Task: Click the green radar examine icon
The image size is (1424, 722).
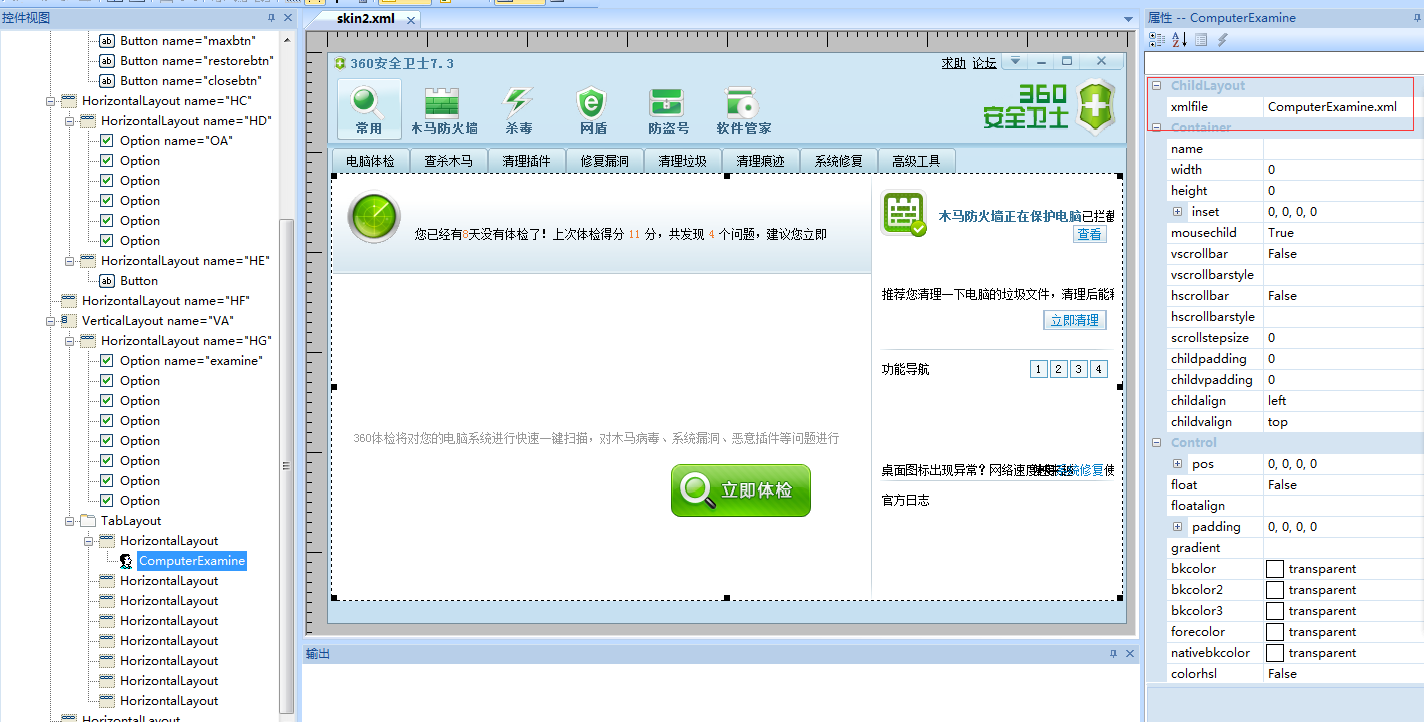Action: 373,215
